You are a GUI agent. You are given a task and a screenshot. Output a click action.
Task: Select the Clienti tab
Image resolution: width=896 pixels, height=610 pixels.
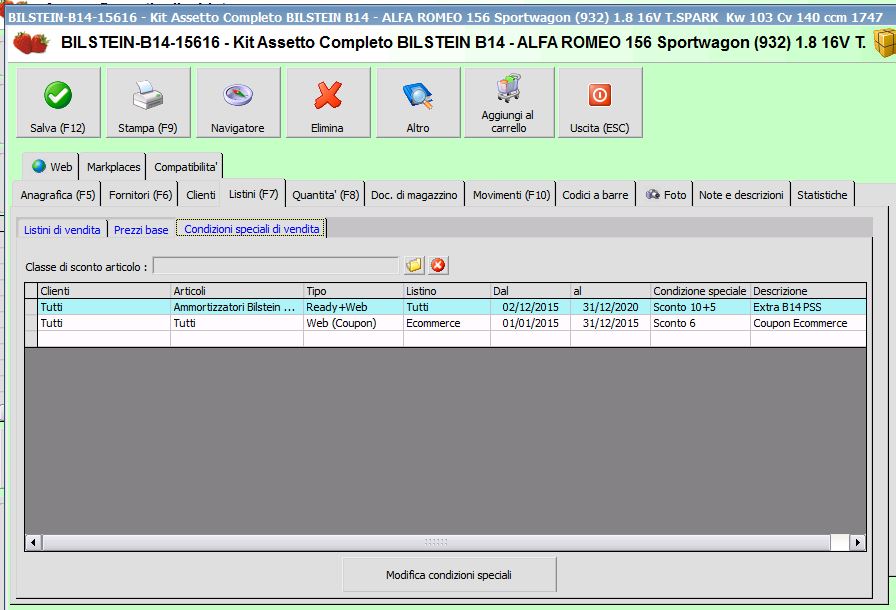coord(201,195)
